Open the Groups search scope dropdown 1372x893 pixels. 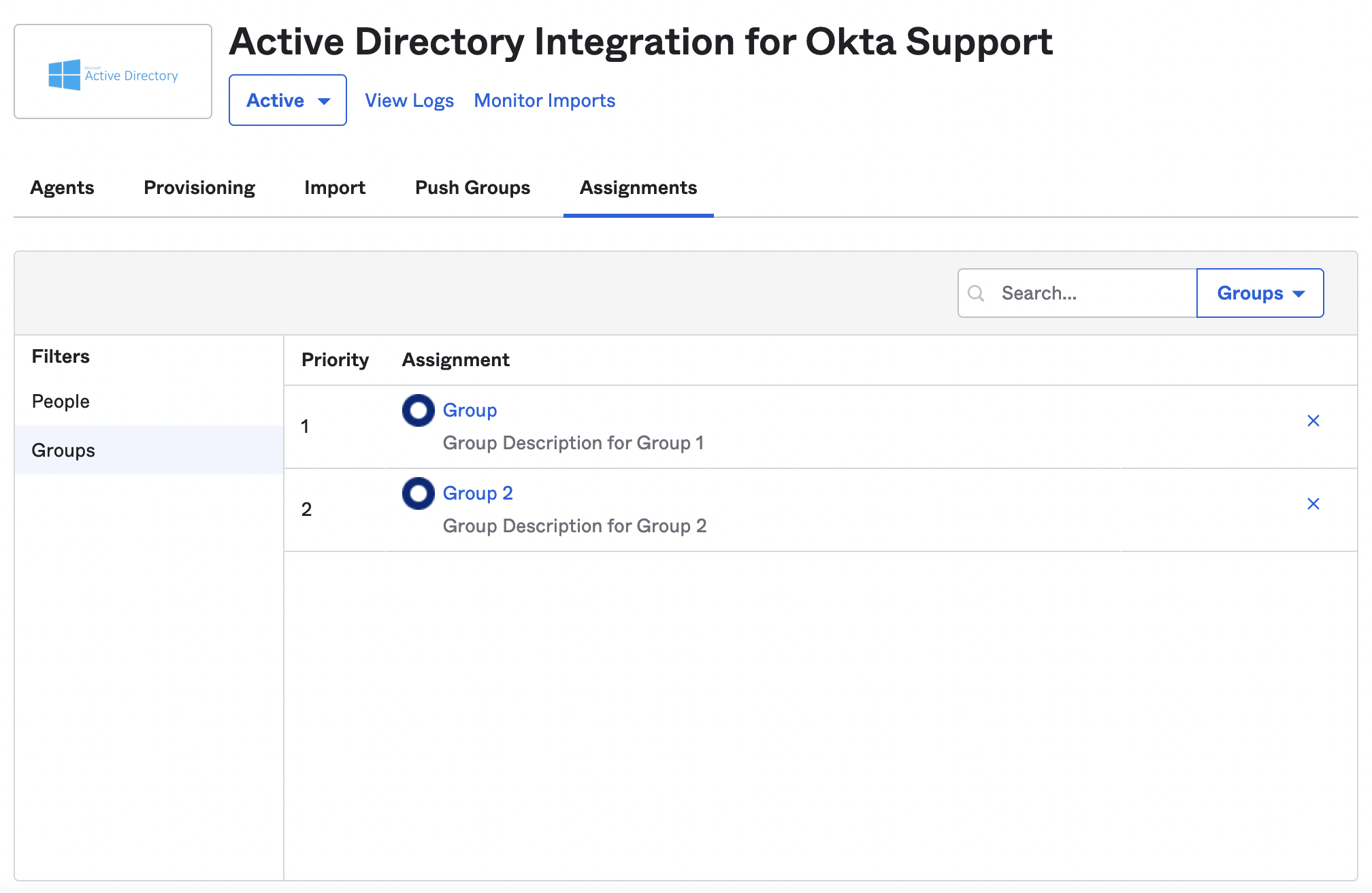coord(1260,293)
